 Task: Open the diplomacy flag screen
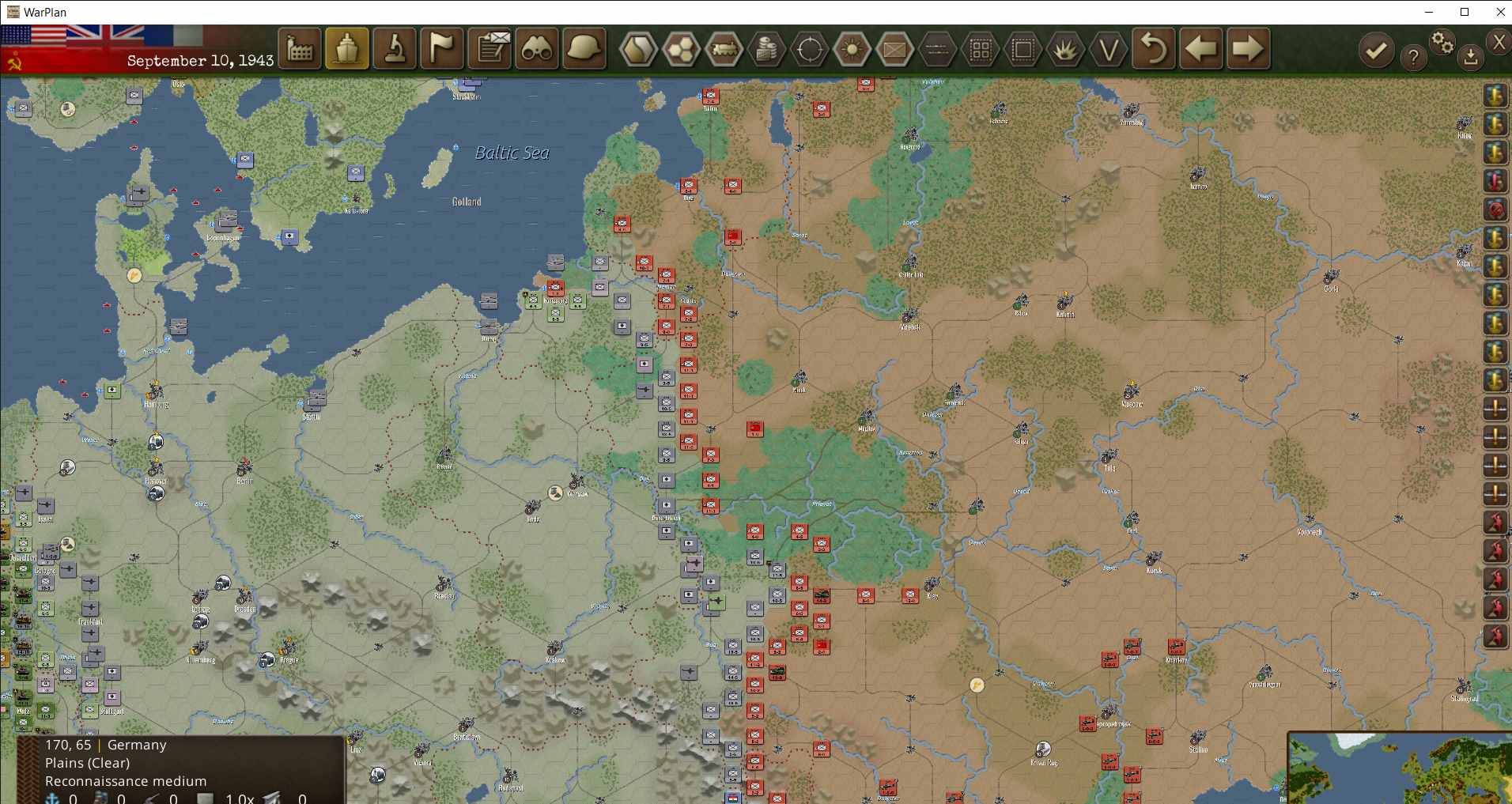[x=442, y=49]
